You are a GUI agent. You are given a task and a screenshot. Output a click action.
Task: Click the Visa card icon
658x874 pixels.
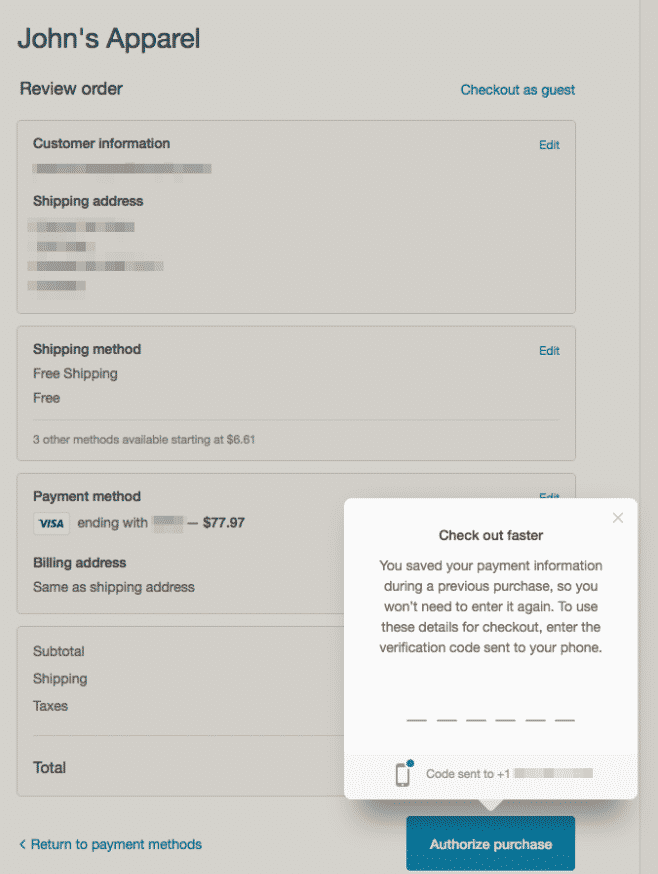(51, 523)
